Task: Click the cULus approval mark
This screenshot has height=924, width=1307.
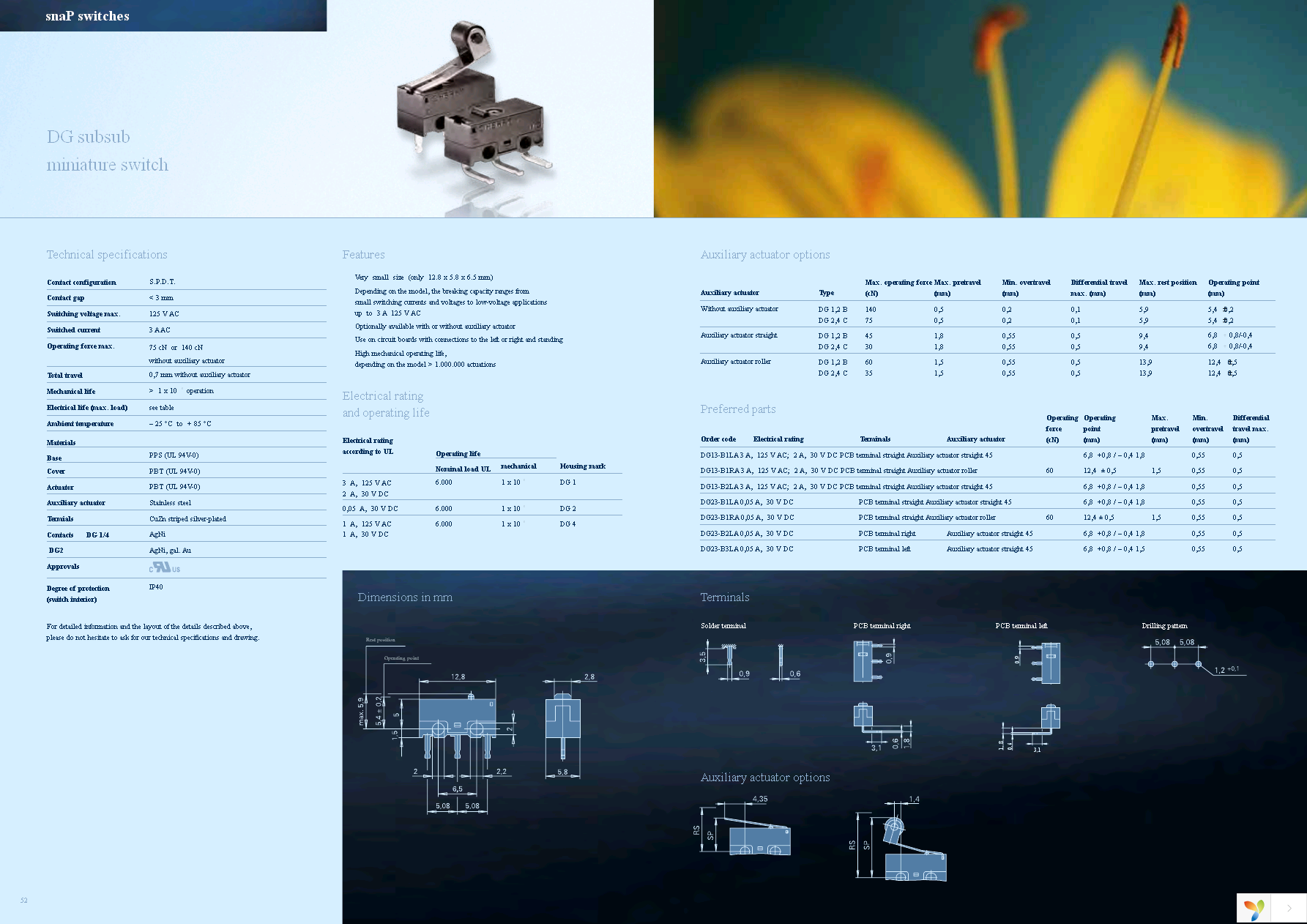Action: (x=164, y=567)
